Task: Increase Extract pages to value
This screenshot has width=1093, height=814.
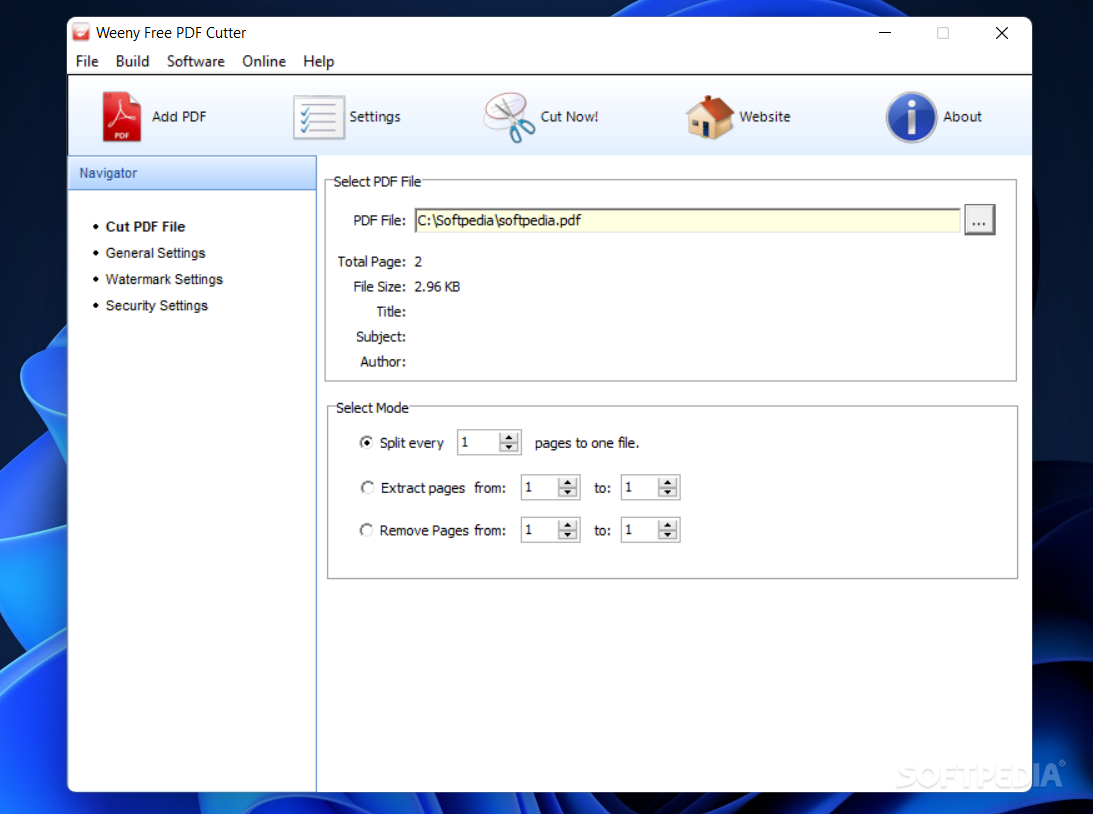Action: [x=668, y=482]
